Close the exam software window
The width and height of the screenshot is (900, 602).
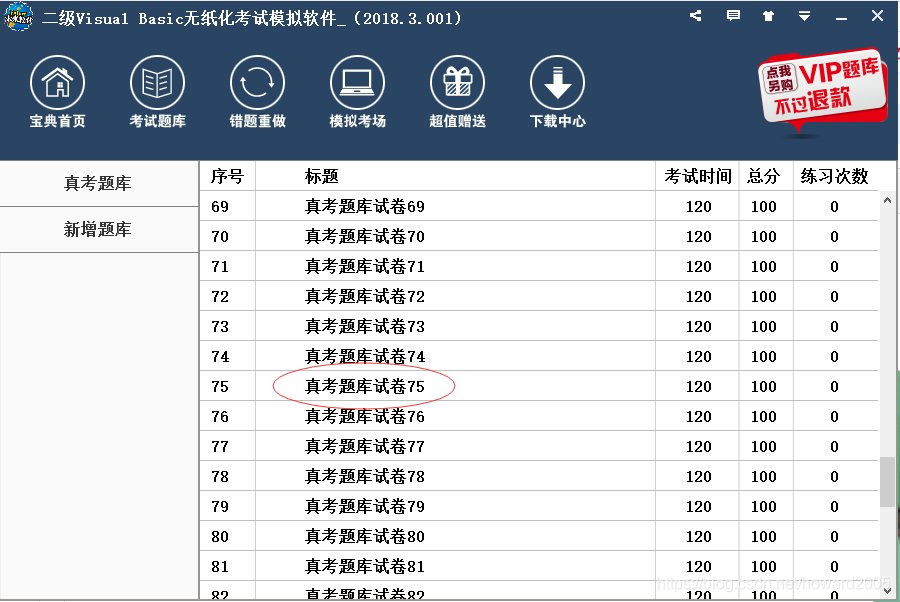coord(877,16)
